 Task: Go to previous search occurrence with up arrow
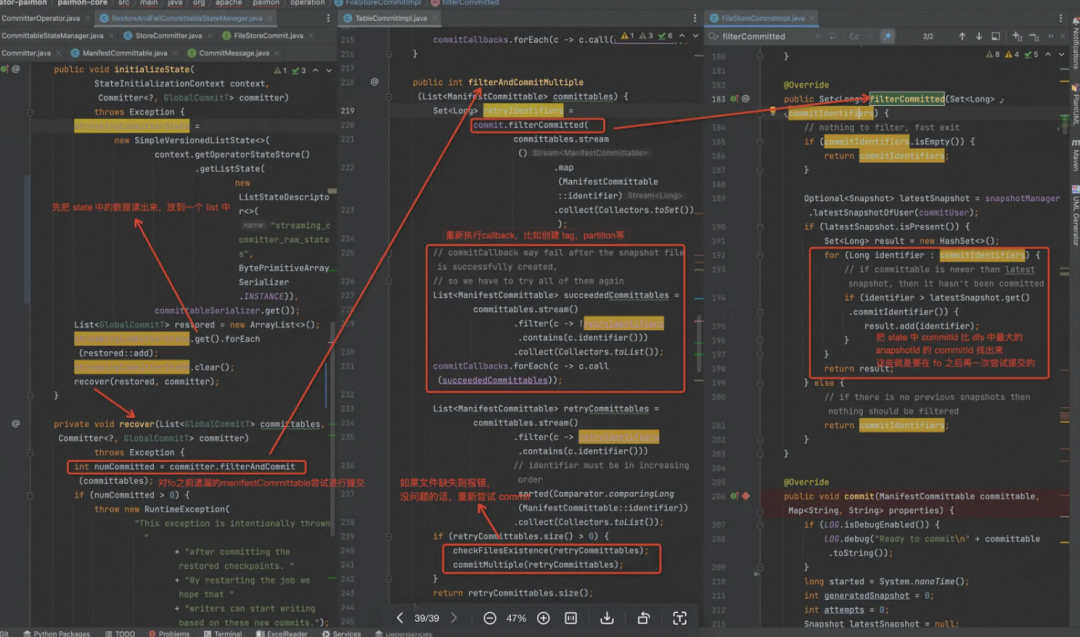tap(962, 36)
